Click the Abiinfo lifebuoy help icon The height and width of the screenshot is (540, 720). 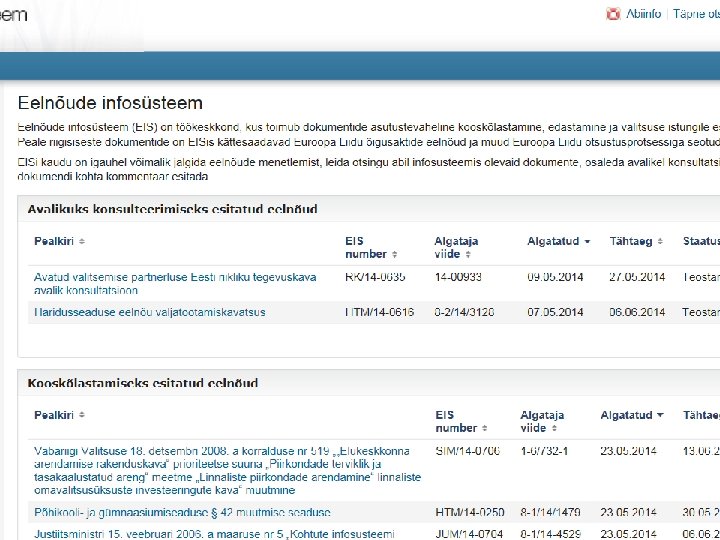[613, 14]
